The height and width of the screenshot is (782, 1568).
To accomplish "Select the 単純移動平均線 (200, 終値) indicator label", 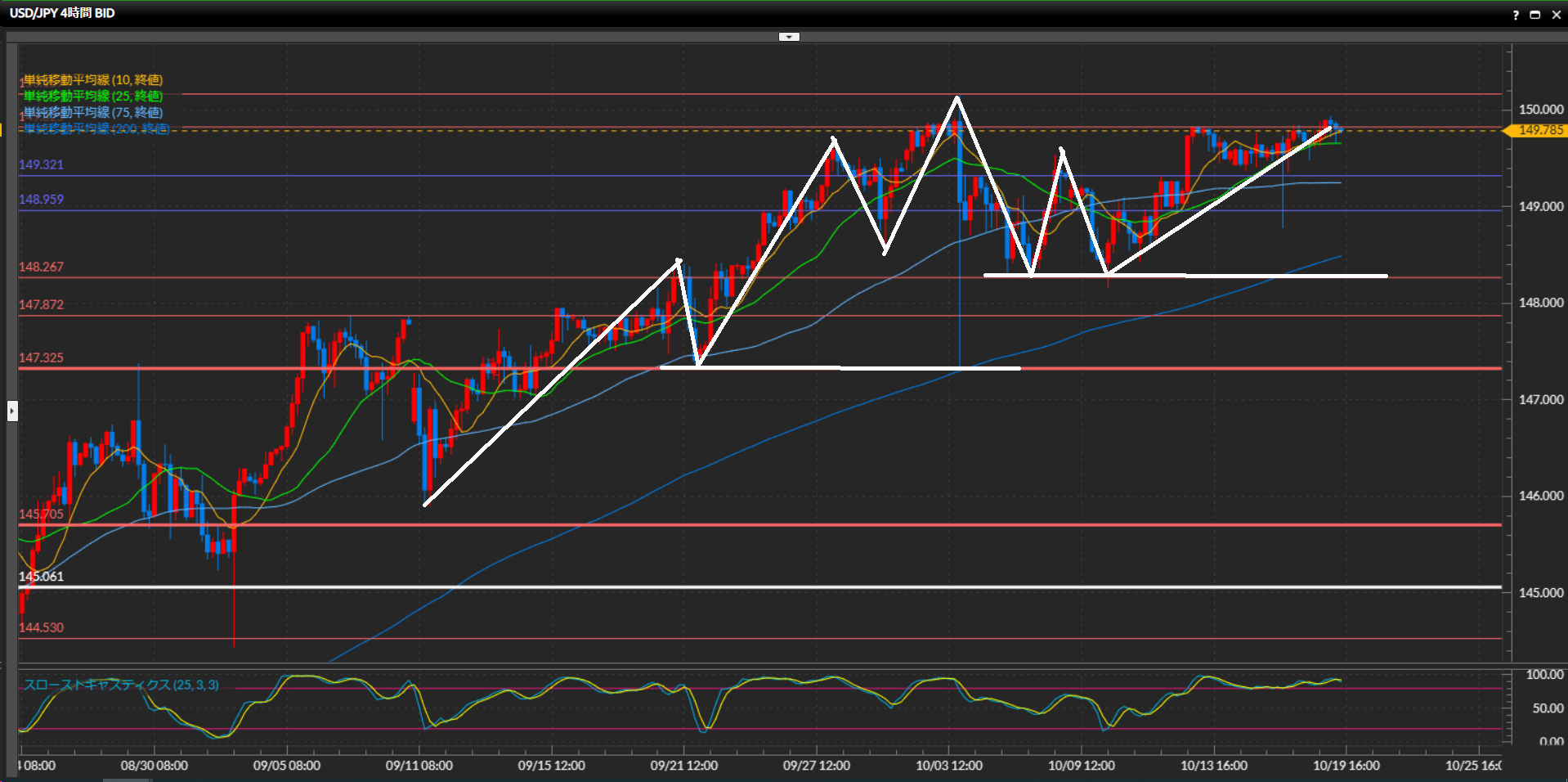I will [x=96, y=128].
